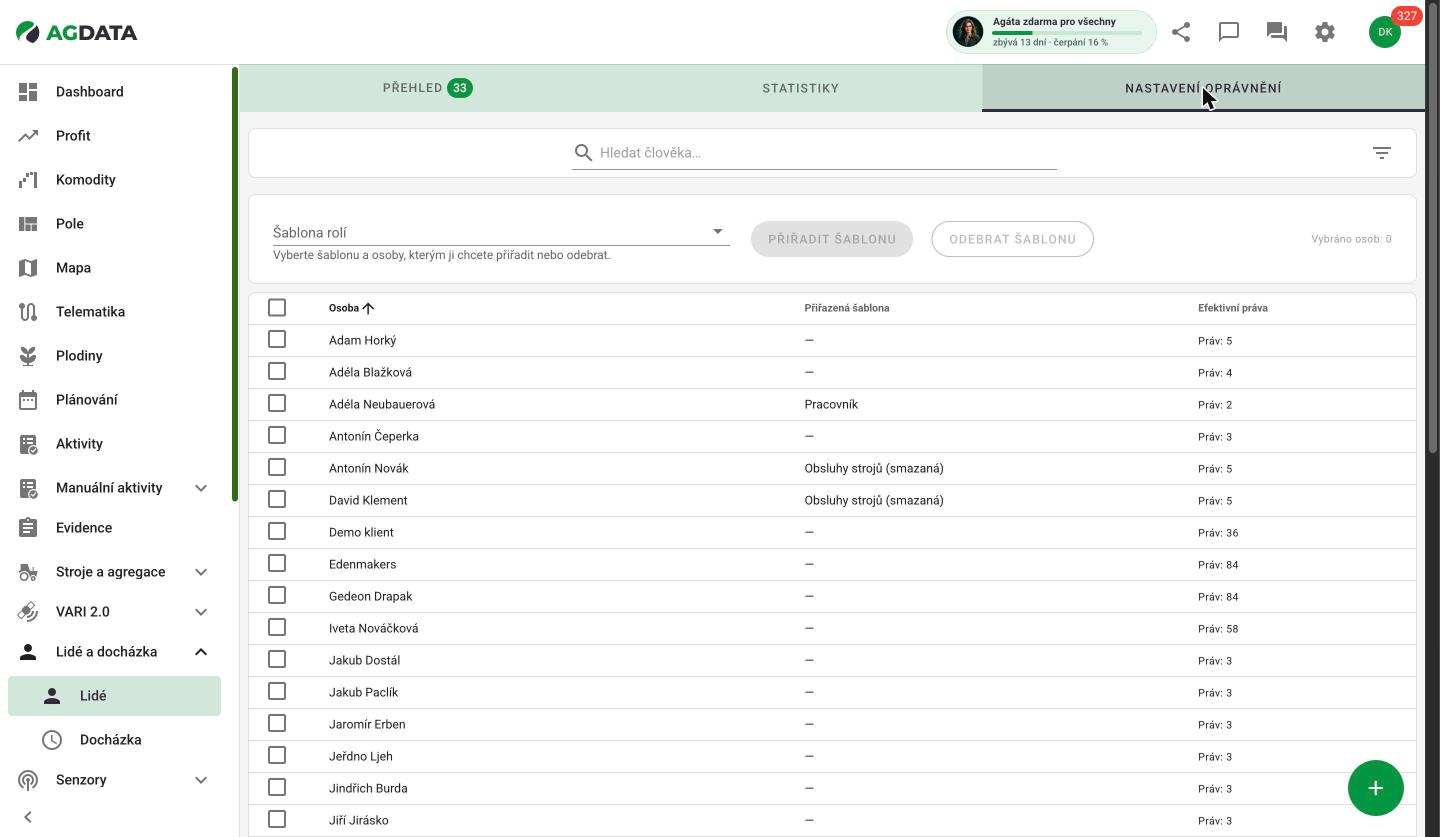Viewport: 1440px width, 837px height.
Task: Click the DK user avatar
Action: pyautogui.click(x=1385, y=32)
